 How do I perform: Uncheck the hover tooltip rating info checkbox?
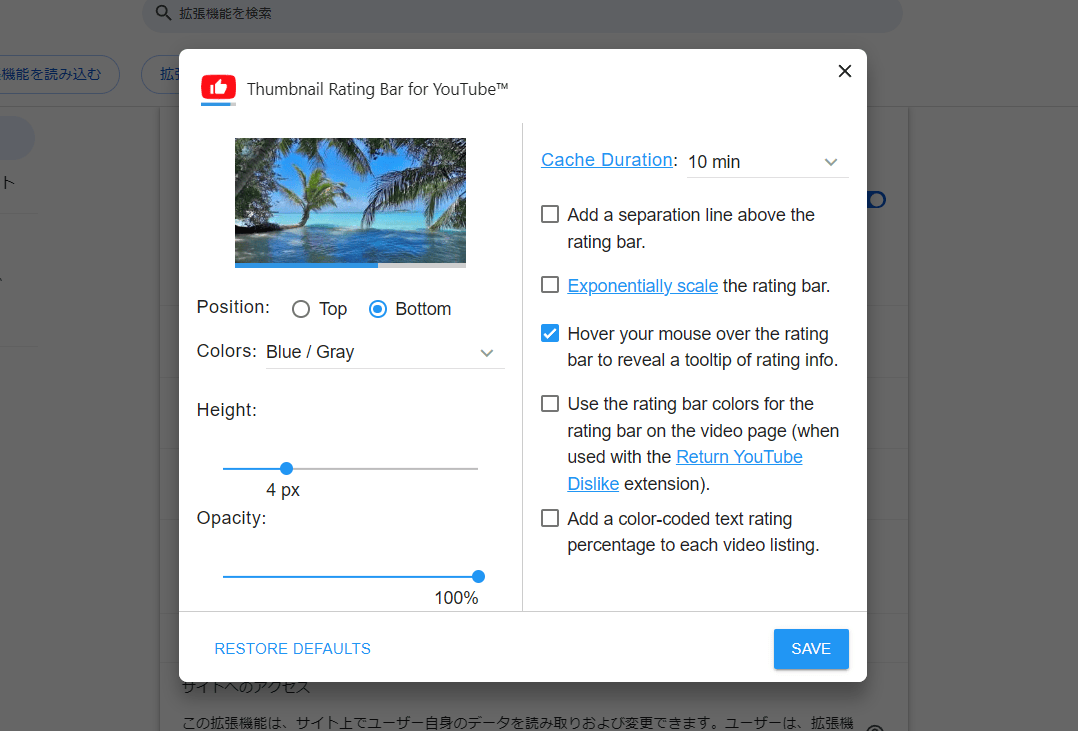coord(550,333)
